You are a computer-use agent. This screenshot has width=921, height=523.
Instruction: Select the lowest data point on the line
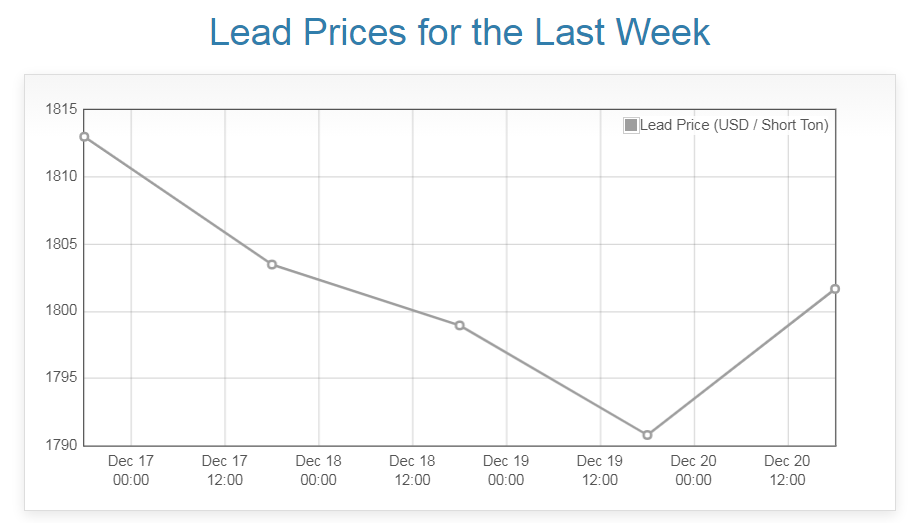click(x=647, y=435)
